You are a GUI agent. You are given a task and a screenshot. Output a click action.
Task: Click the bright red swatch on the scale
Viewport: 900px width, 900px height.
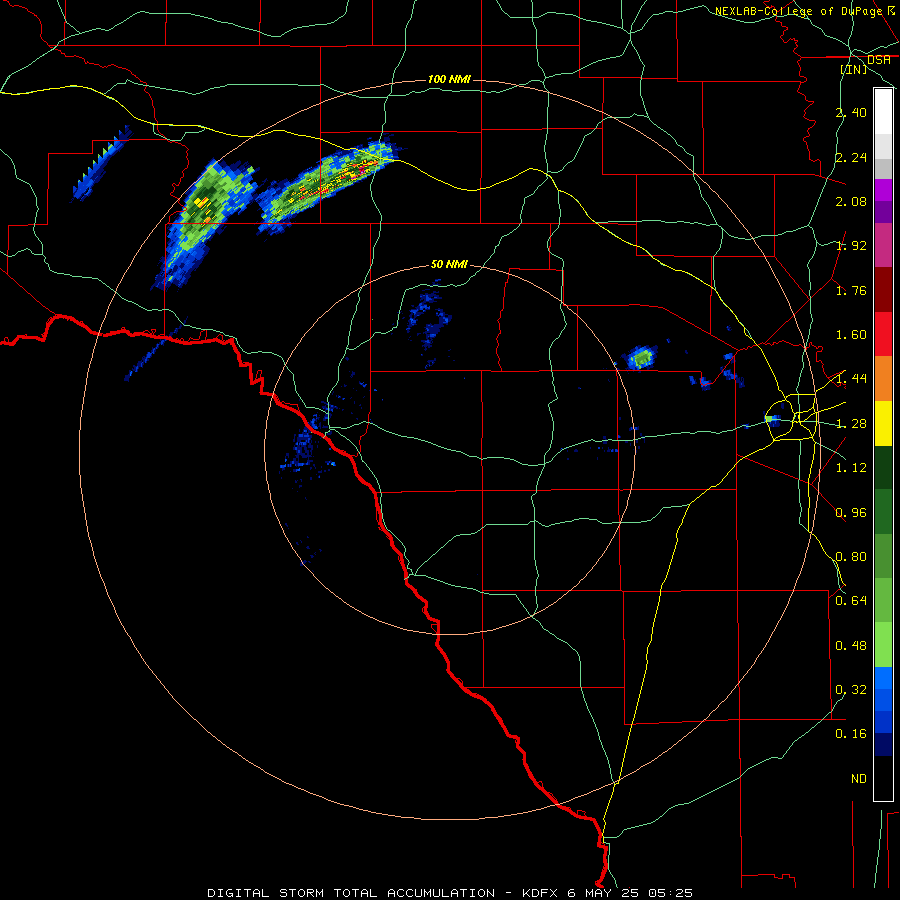click(883, 334)
